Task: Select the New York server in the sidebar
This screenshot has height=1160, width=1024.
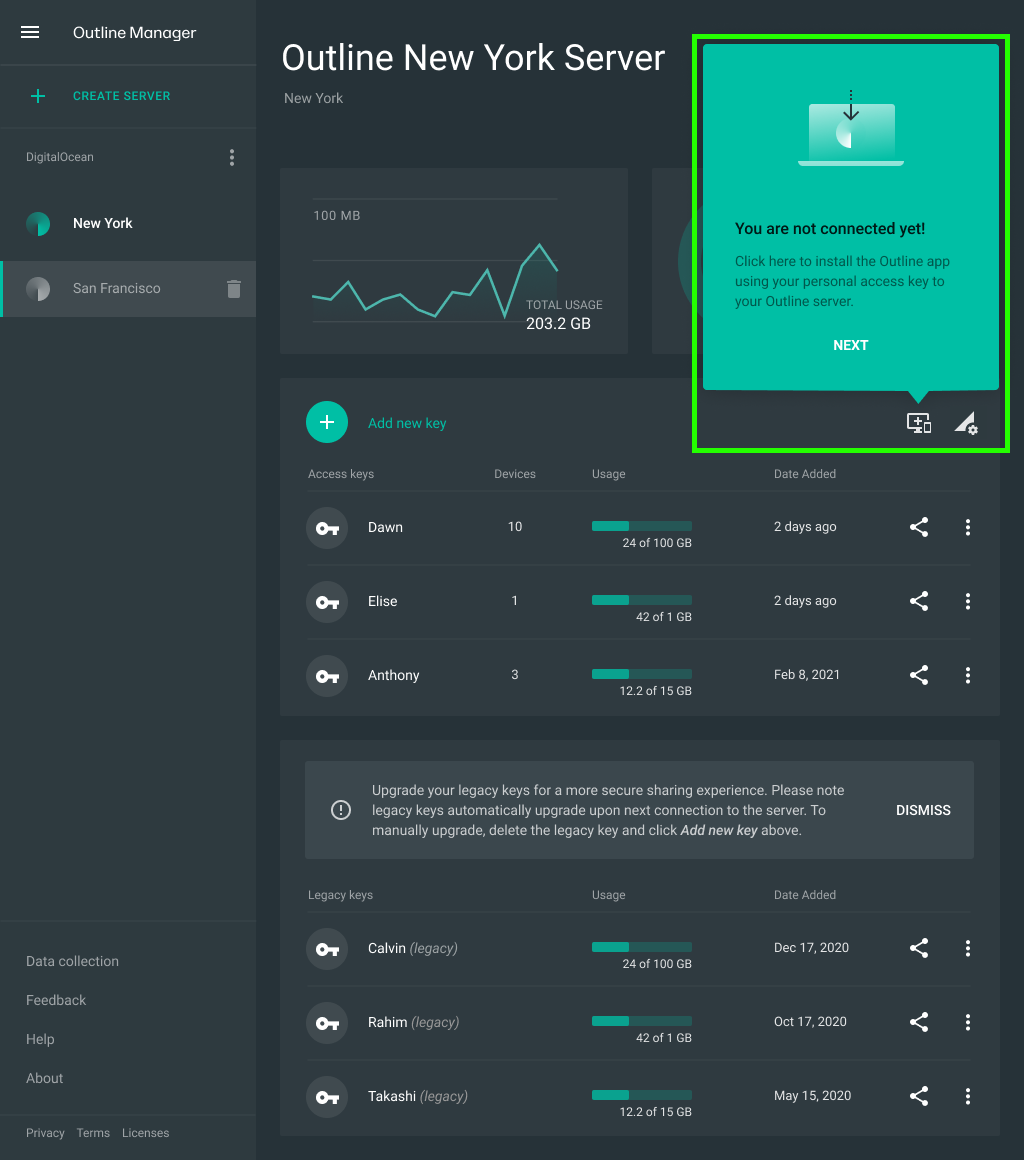Action: (x=102, y=224)
